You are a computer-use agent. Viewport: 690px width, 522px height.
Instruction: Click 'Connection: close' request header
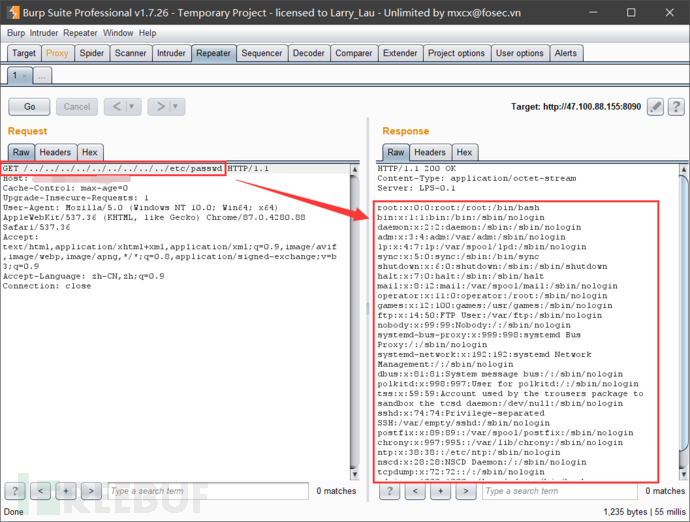pyautogui.click(x=47, y=286)
